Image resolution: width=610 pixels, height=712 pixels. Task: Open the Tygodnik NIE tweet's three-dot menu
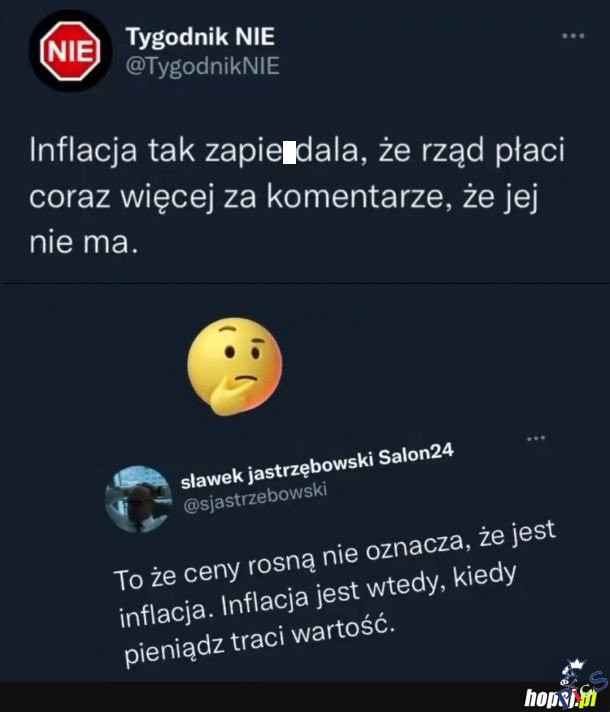click(572, 37)
